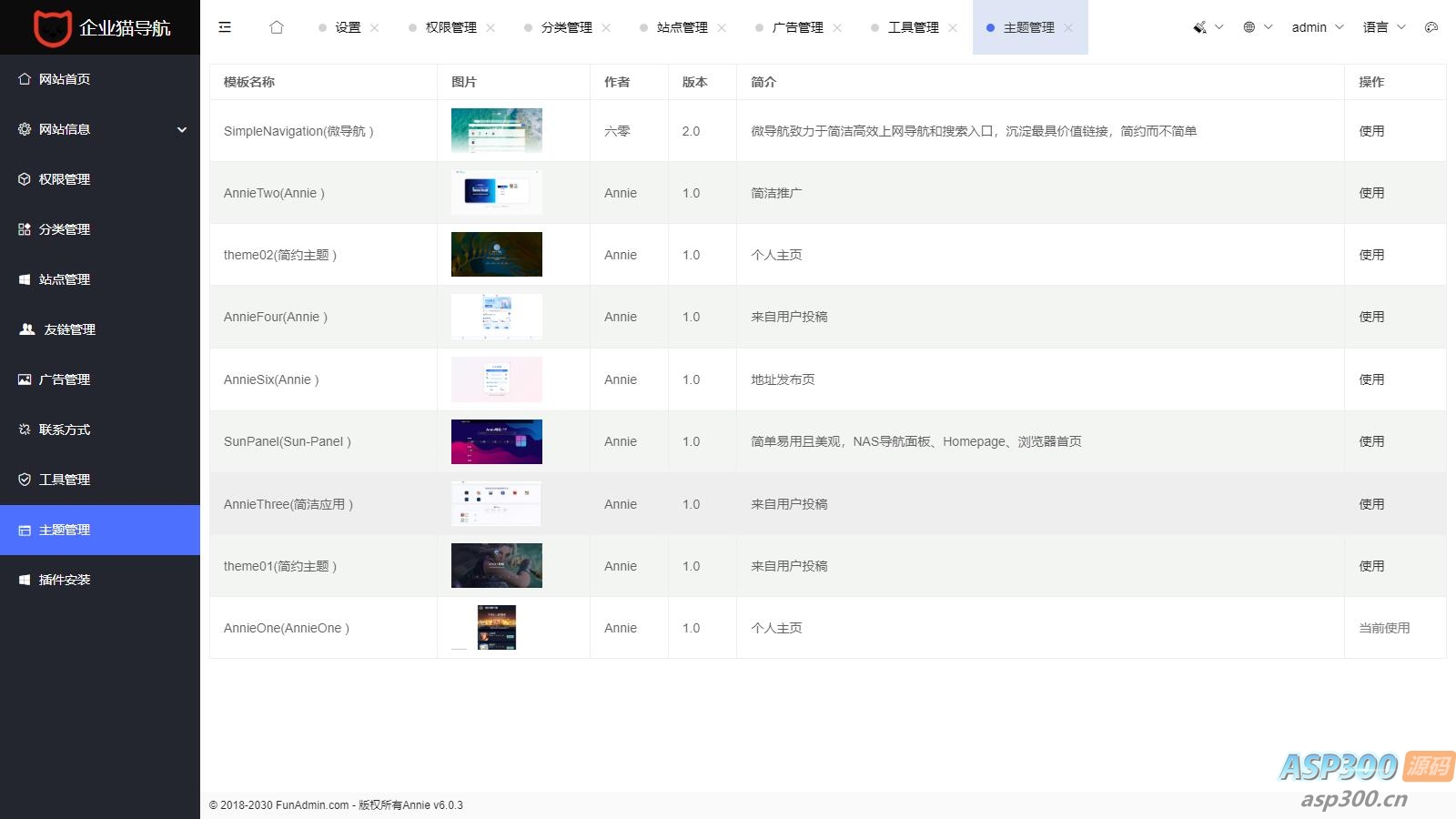
Task: Close the 工具管理 tab
Action: (953, 28)
